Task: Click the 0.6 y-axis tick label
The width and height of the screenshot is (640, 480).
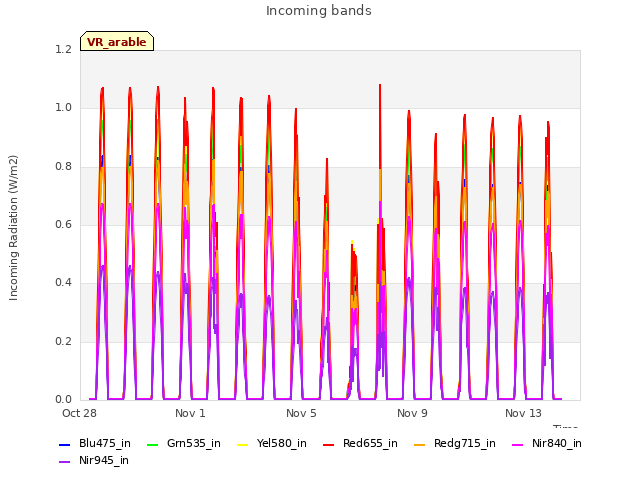Action: (x=64, y=224)
